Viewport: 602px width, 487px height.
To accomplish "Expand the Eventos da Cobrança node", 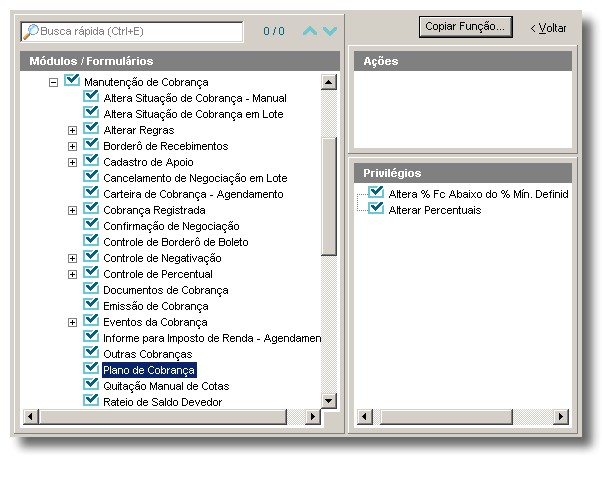I will point(72,323).
